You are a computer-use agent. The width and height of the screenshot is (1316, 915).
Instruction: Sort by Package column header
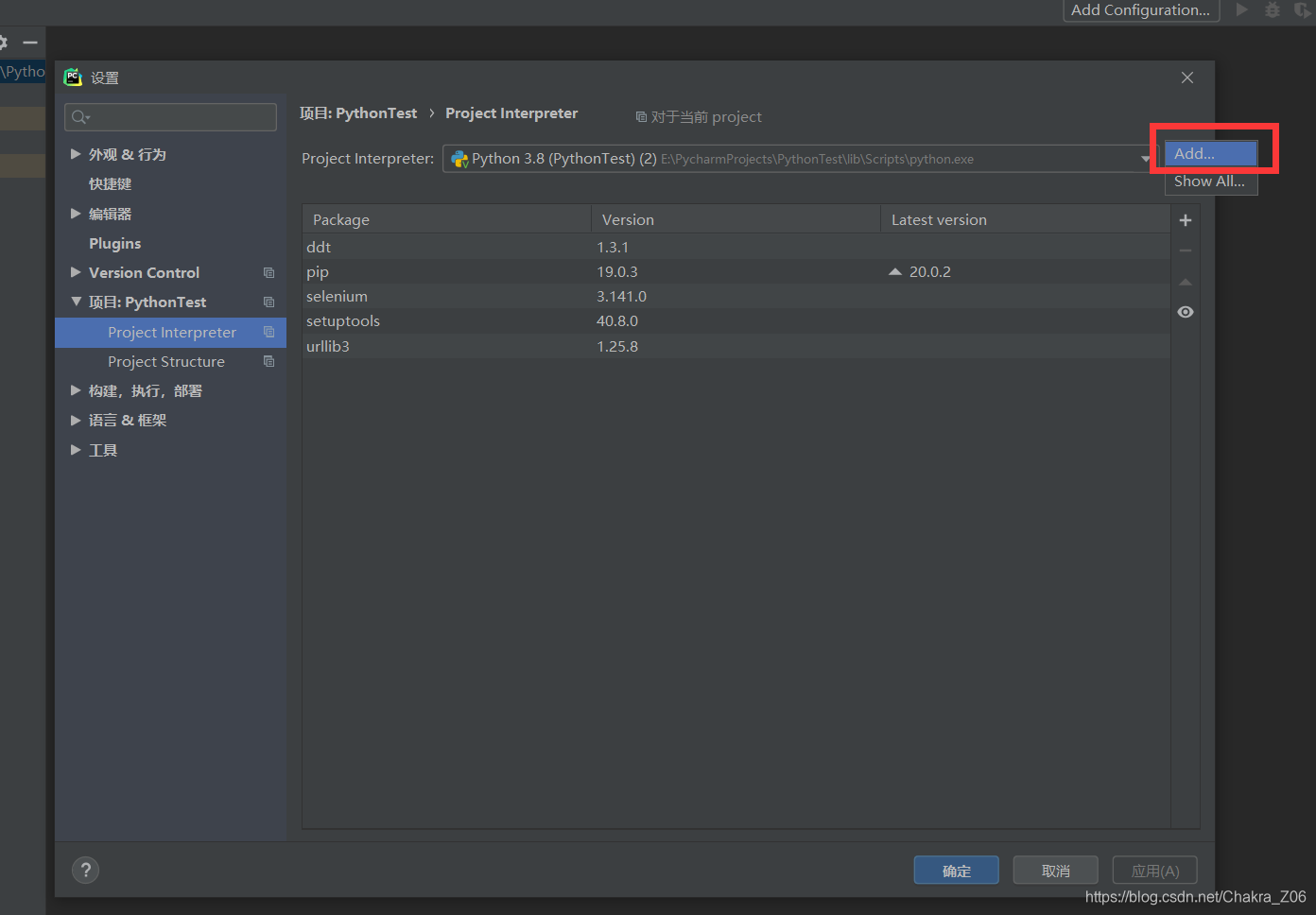[446, 219]
